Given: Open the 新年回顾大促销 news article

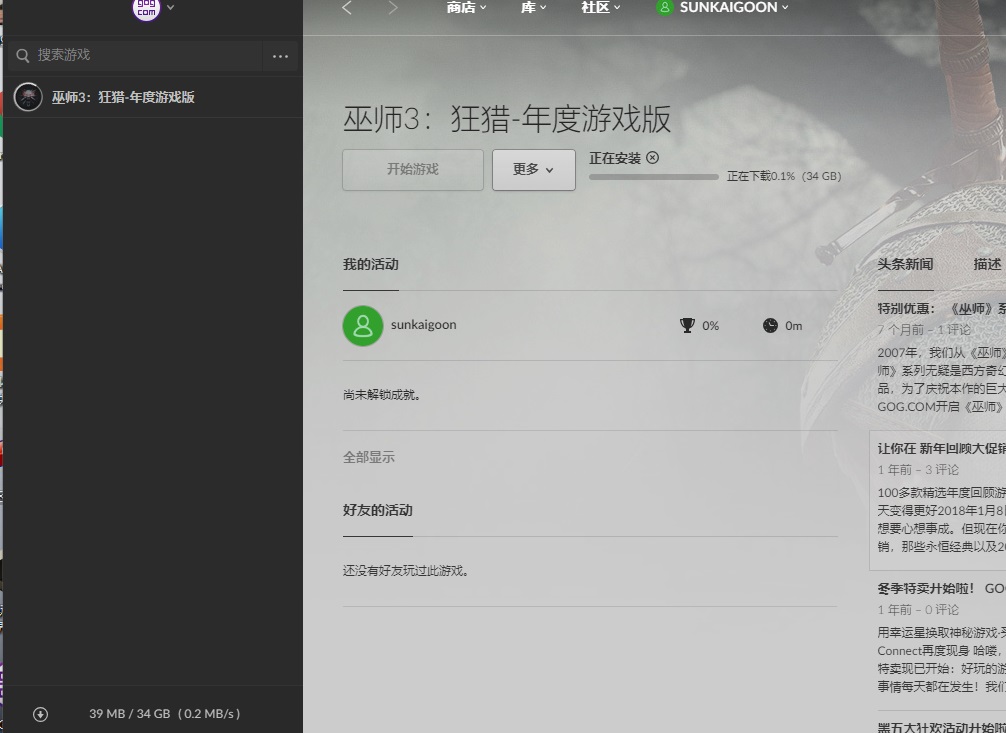Looking at the screenshot, I should point(941,449).
